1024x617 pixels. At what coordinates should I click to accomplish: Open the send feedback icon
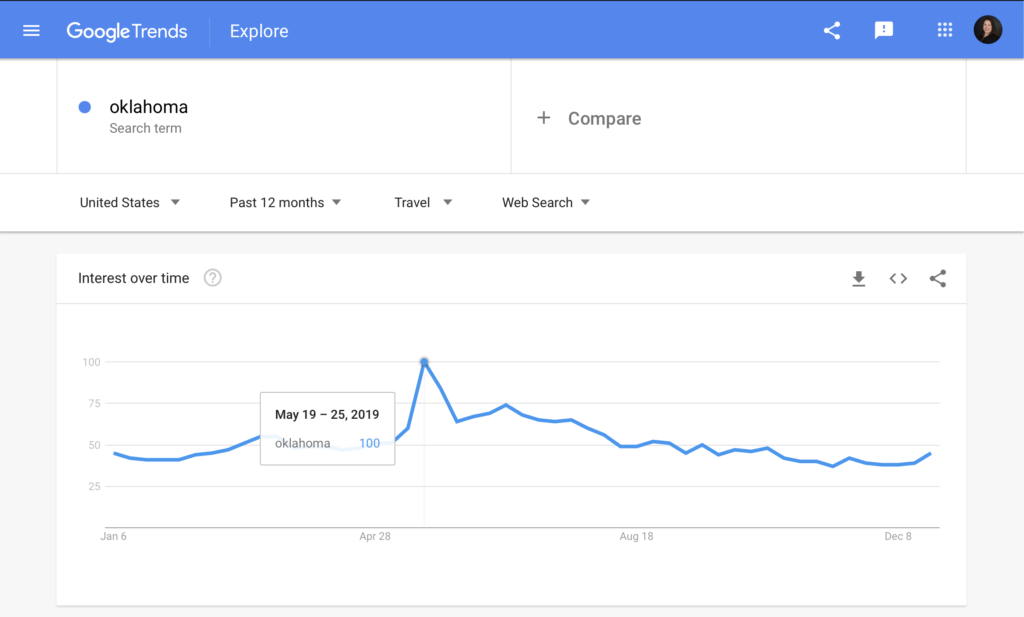(884, 30)
